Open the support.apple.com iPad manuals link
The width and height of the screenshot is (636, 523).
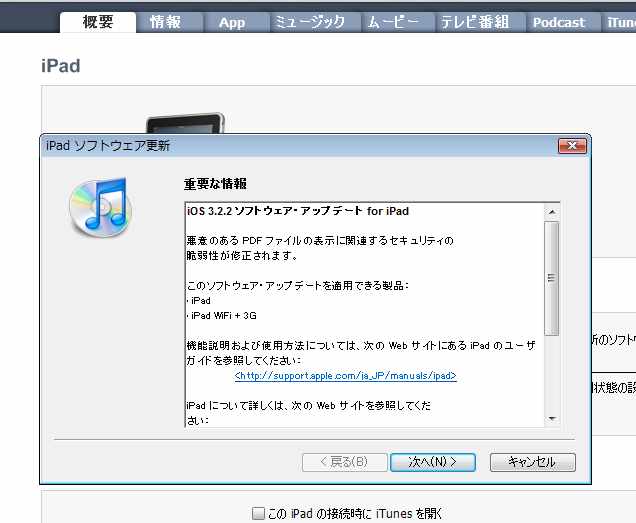(346, 376)
